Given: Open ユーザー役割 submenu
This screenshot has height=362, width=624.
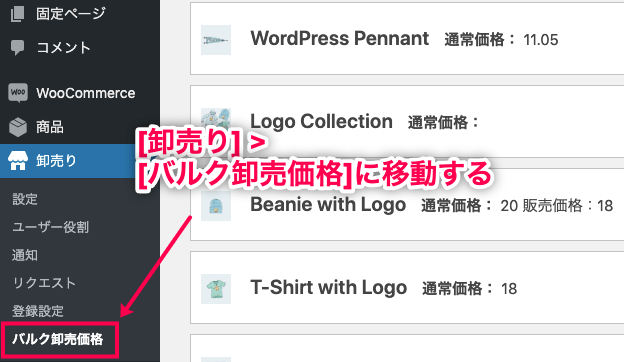Looking at the screenshot, I should click(x=51, y=227).
